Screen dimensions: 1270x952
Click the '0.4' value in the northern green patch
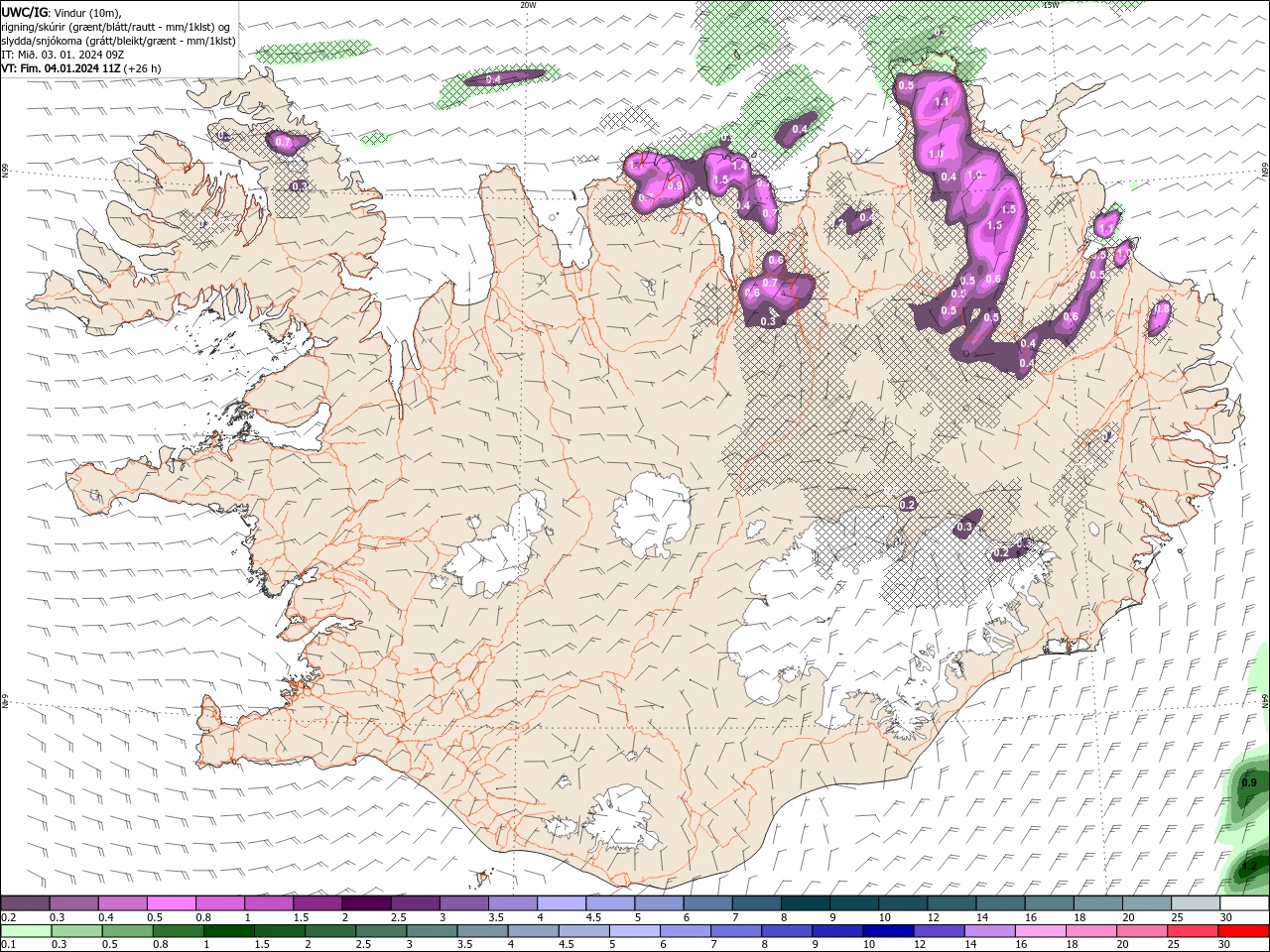pyautogui.click(x=799, y=129)
